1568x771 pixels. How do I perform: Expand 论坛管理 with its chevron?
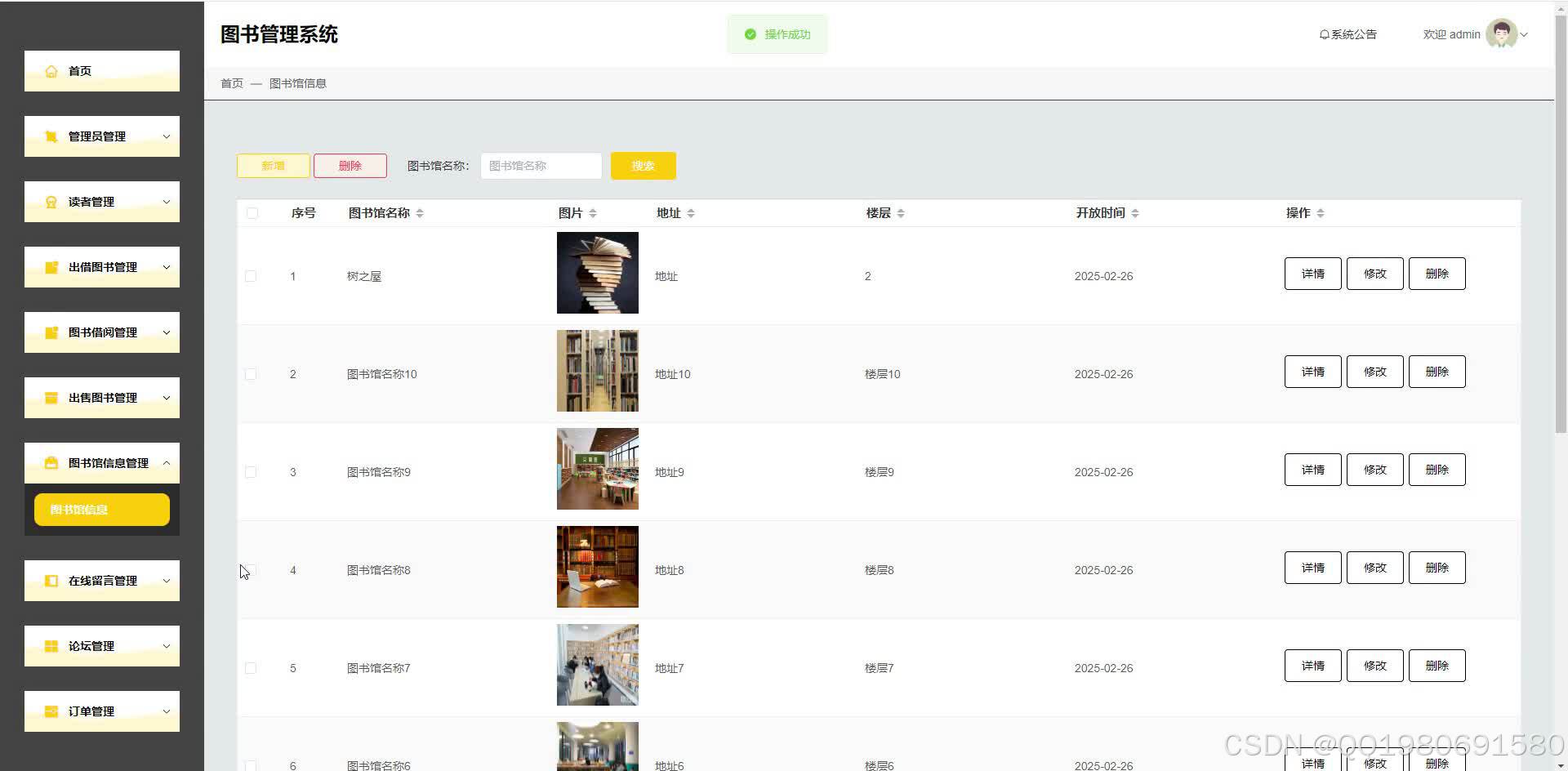[167, 646]
